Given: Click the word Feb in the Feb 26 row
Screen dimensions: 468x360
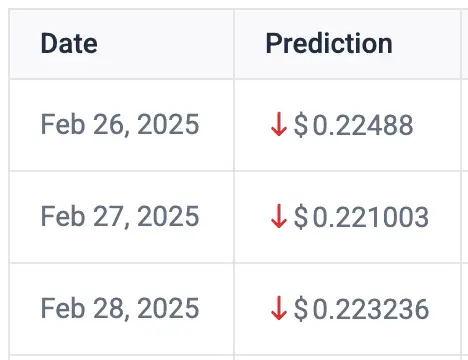Looking at the screenshot, I should point(63,124).
